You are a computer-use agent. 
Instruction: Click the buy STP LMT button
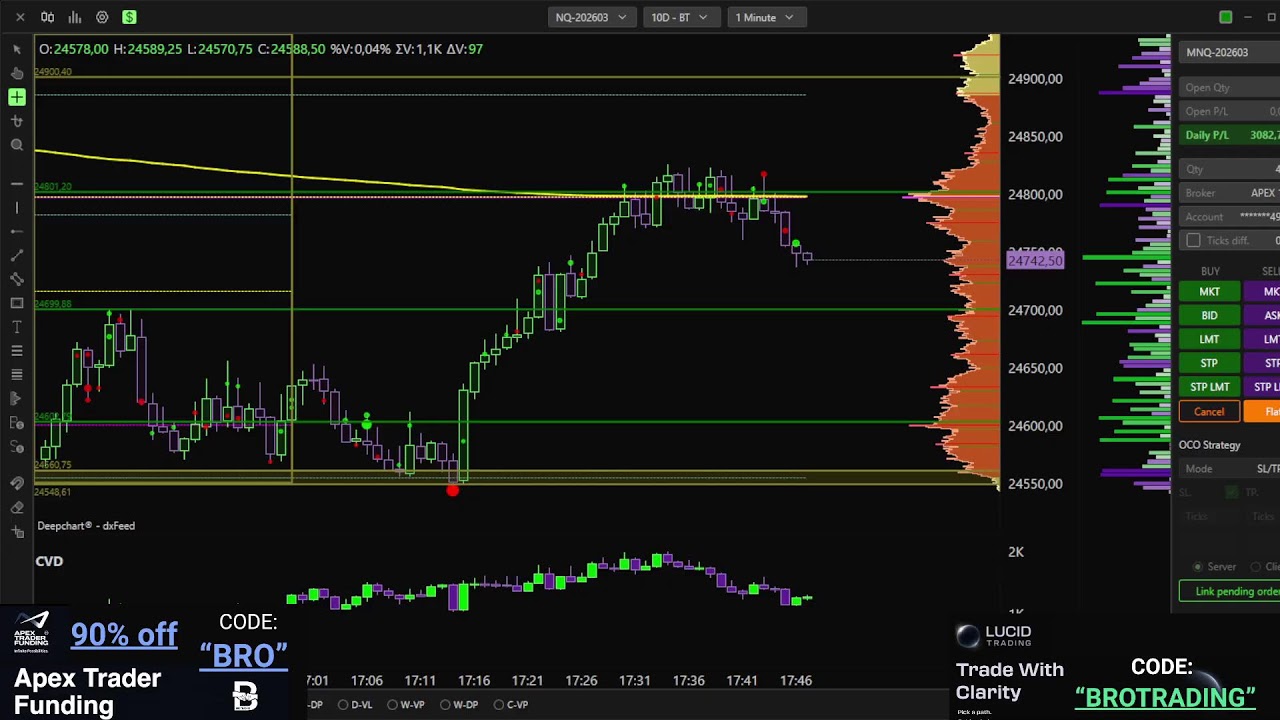1209,387
